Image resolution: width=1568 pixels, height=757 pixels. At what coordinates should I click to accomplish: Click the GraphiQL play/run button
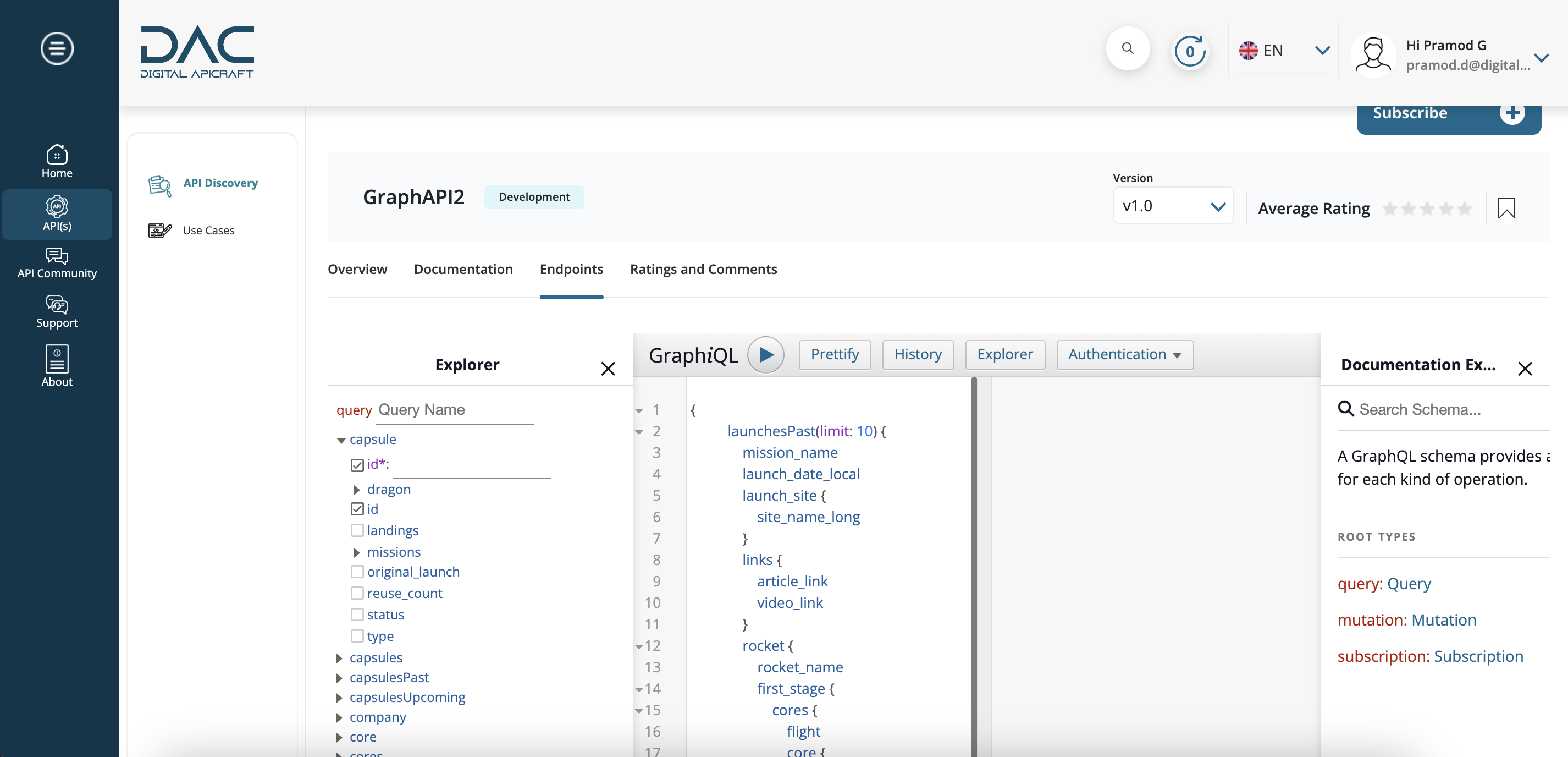coord(766,355)
